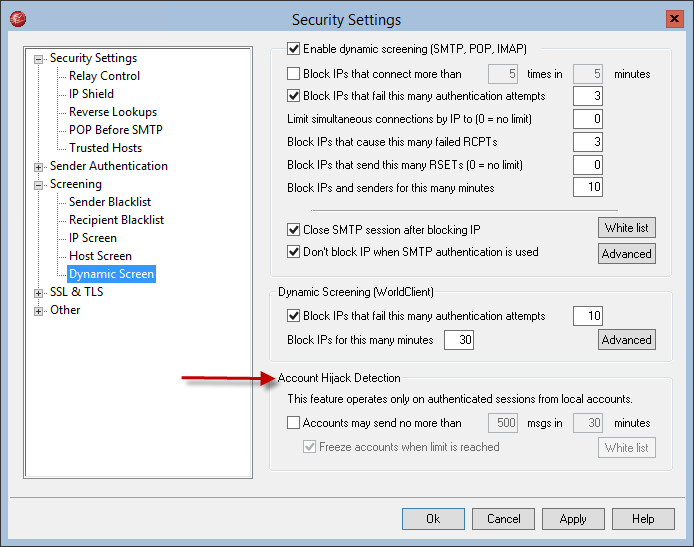Enable Accounts may send no more than
The height and width of the screenshot is (547, 694).
click(293, 423)
